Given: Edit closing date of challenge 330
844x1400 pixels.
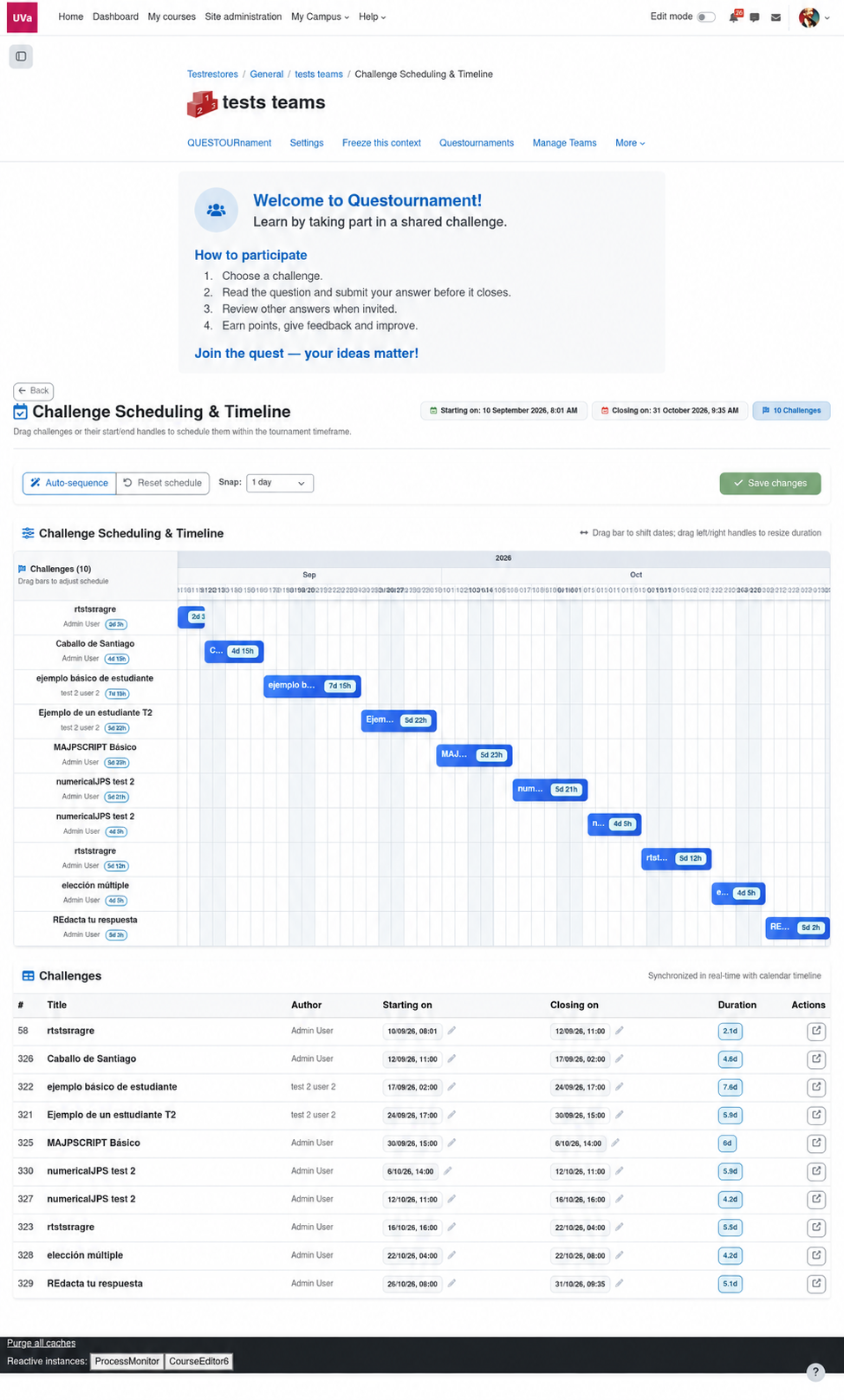Looking at the screenshot, I should [619, 1171].
